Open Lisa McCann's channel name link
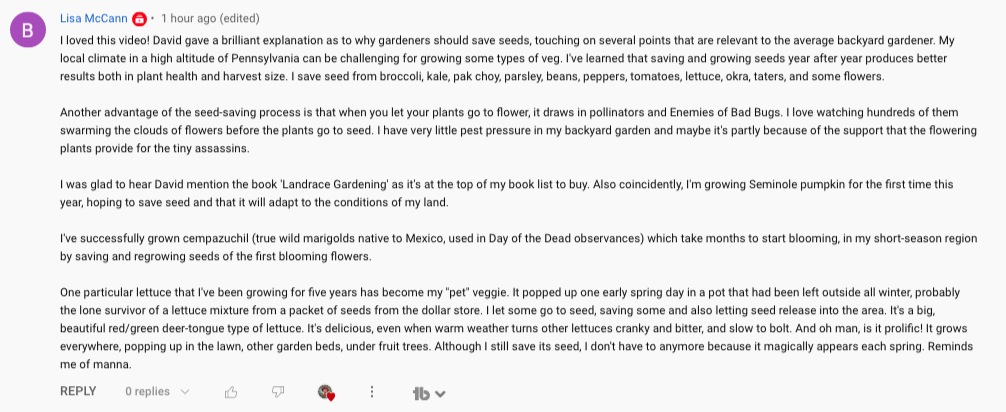Image resolution: width=1006 pixels, height=412 pixels. coord(93,19)
